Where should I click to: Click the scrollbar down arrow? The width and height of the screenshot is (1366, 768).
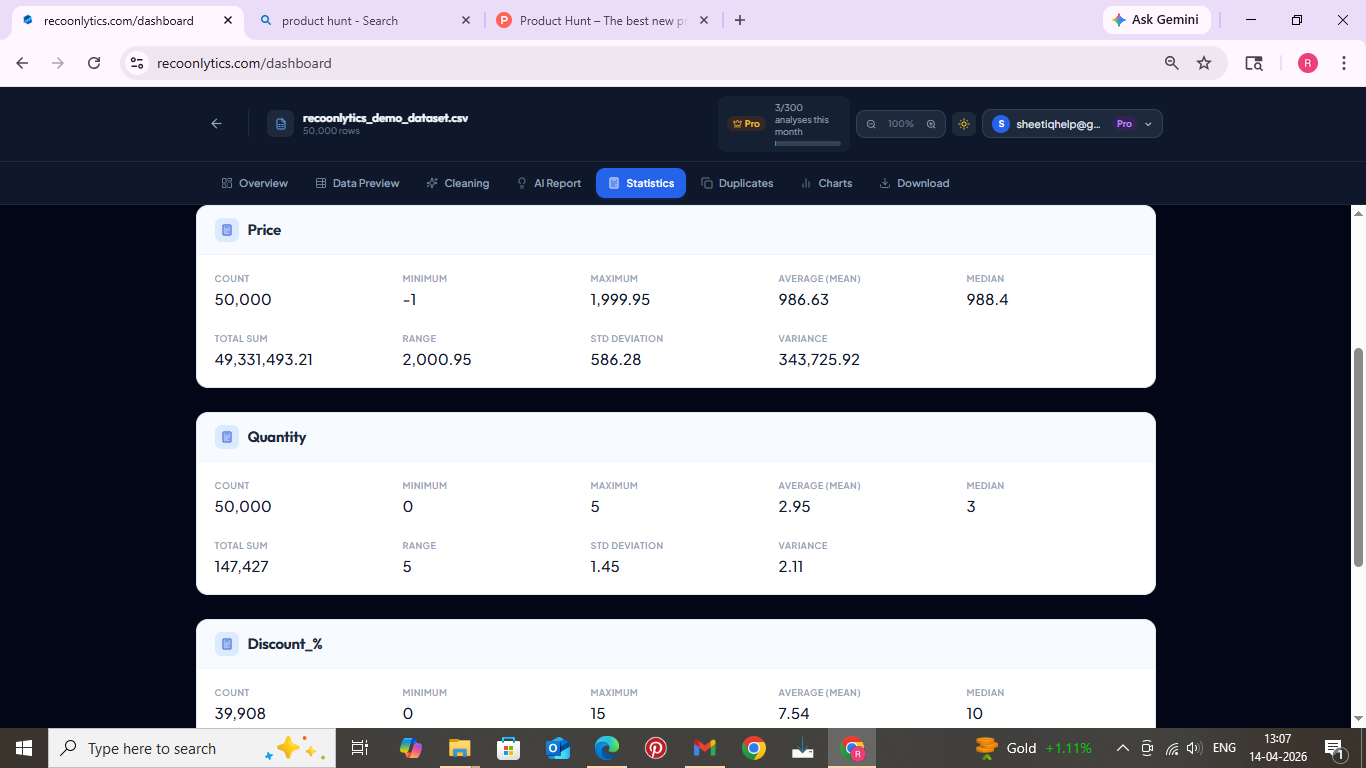(1358, 718)
